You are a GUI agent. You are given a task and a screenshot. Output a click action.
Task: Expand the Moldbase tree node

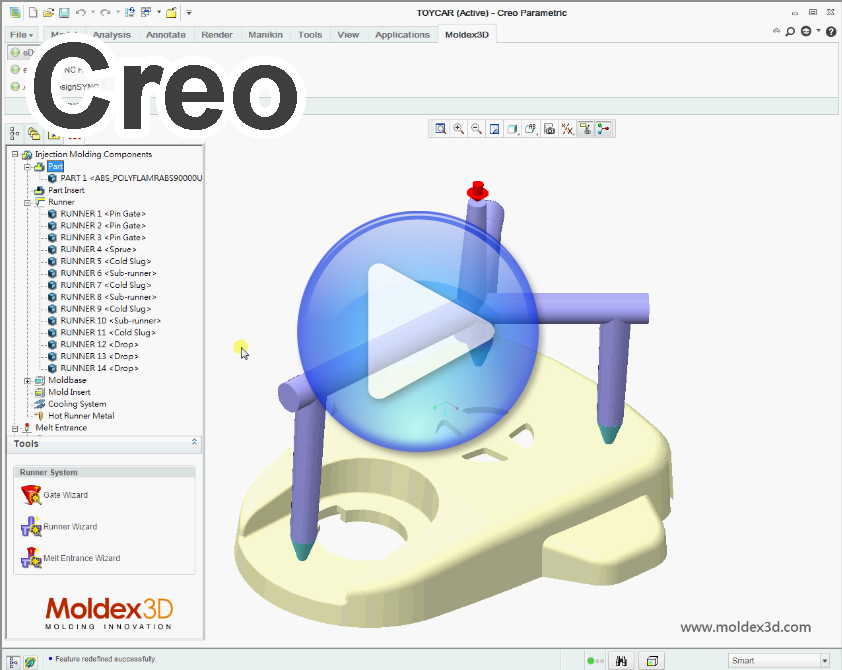click(x=28, y=380)
